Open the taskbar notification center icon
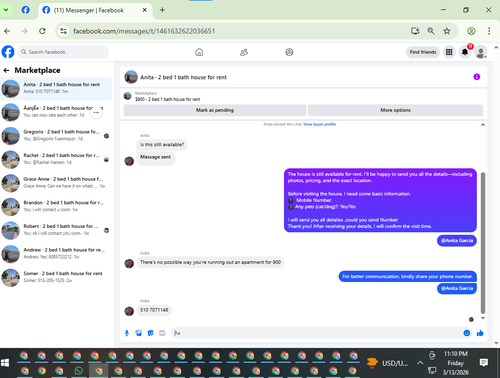500x378 pixels. (x=484, y=363)
